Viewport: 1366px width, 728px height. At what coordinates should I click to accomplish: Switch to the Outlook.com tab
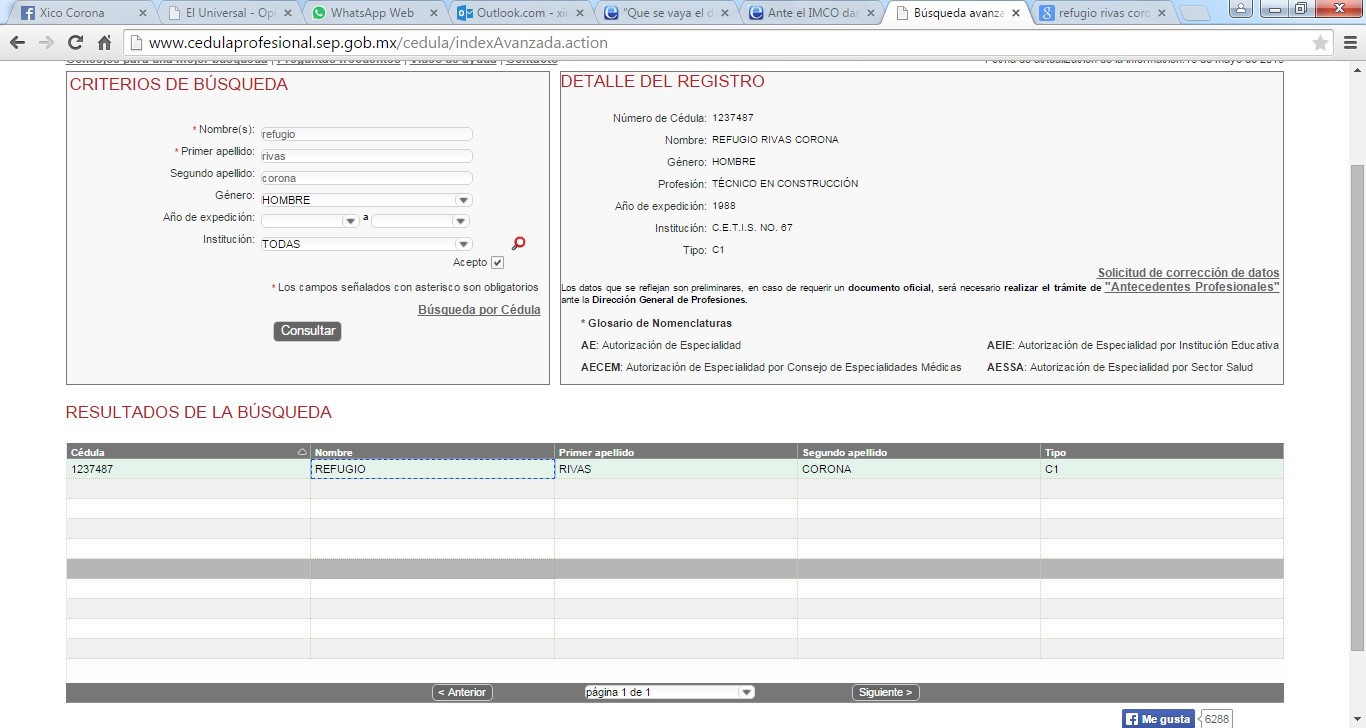pyautogui.click(x=518, y=14)
